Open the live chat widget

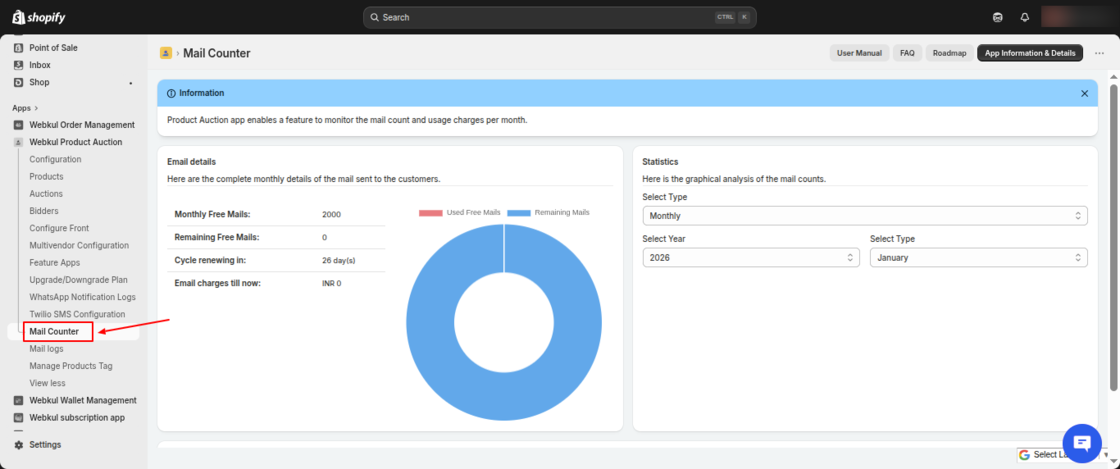(1083, 443)
